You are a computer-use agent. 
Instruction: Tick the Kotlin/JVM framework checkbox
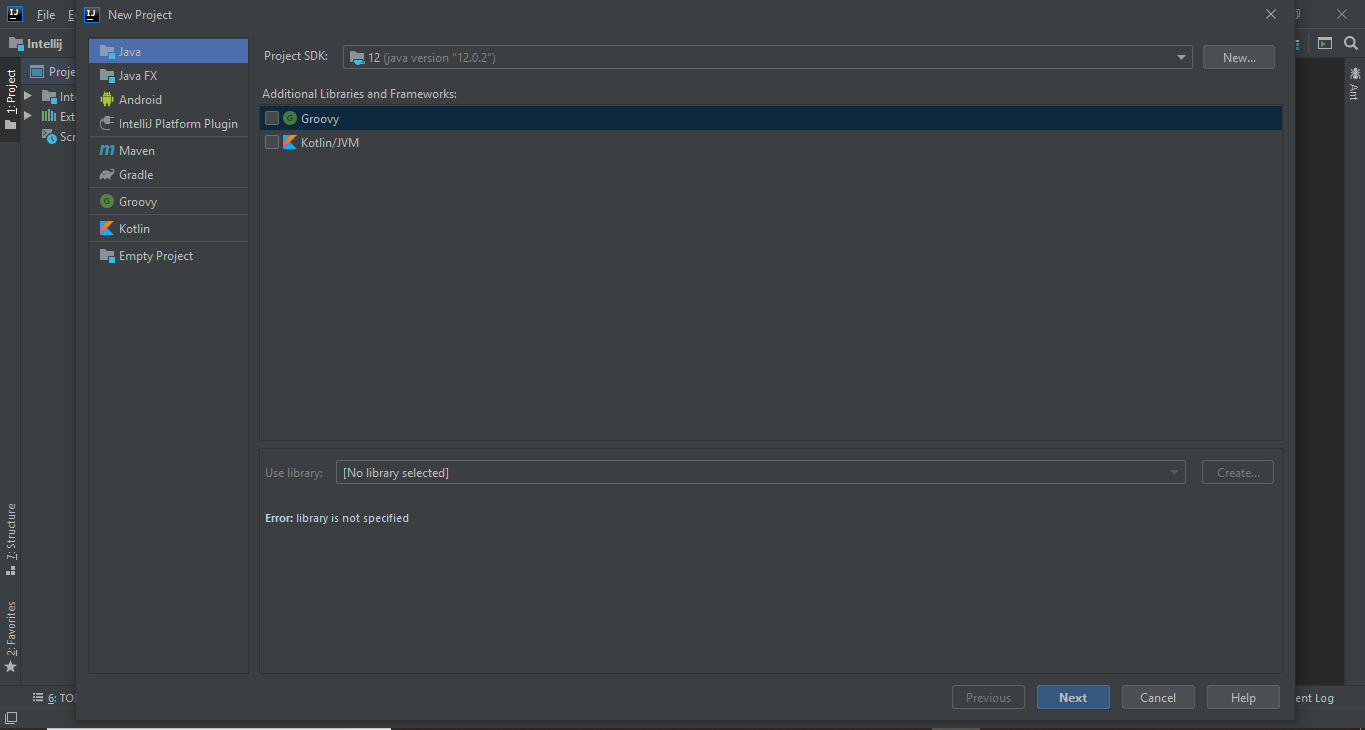click(x=272, y=142)
